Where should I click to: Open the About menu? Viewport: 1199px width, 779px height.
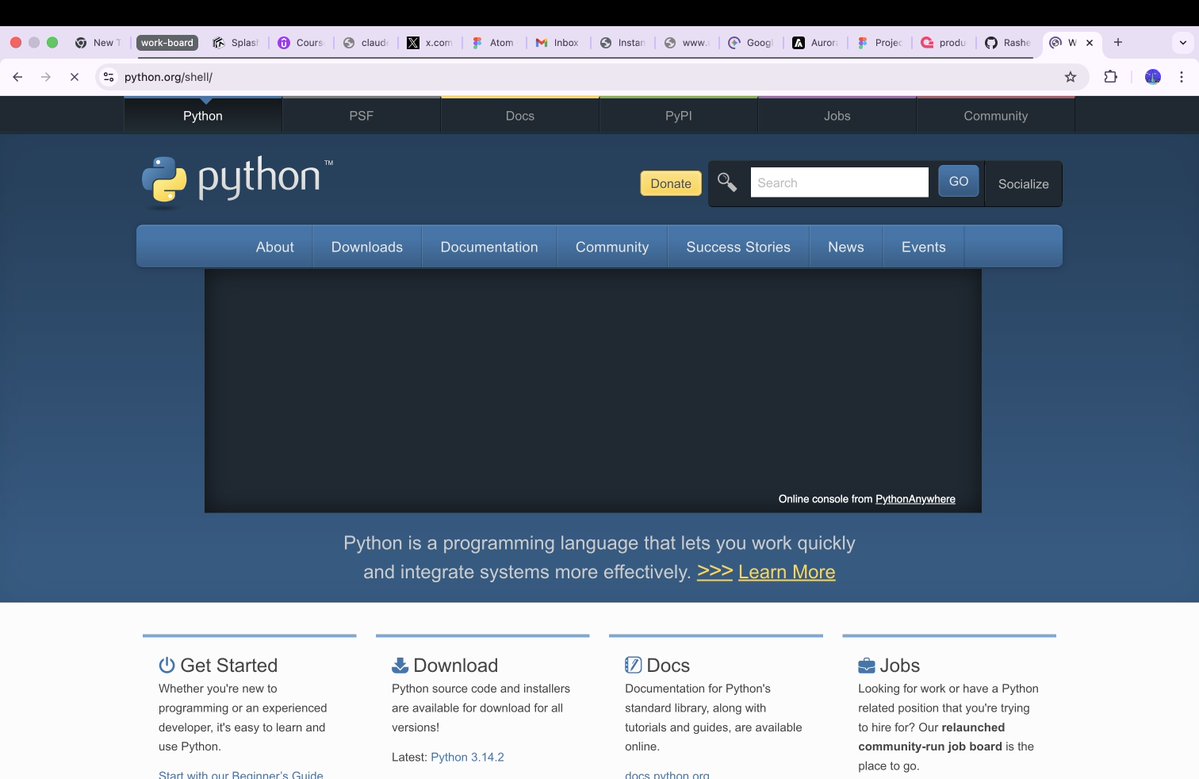tap(275, 247)
